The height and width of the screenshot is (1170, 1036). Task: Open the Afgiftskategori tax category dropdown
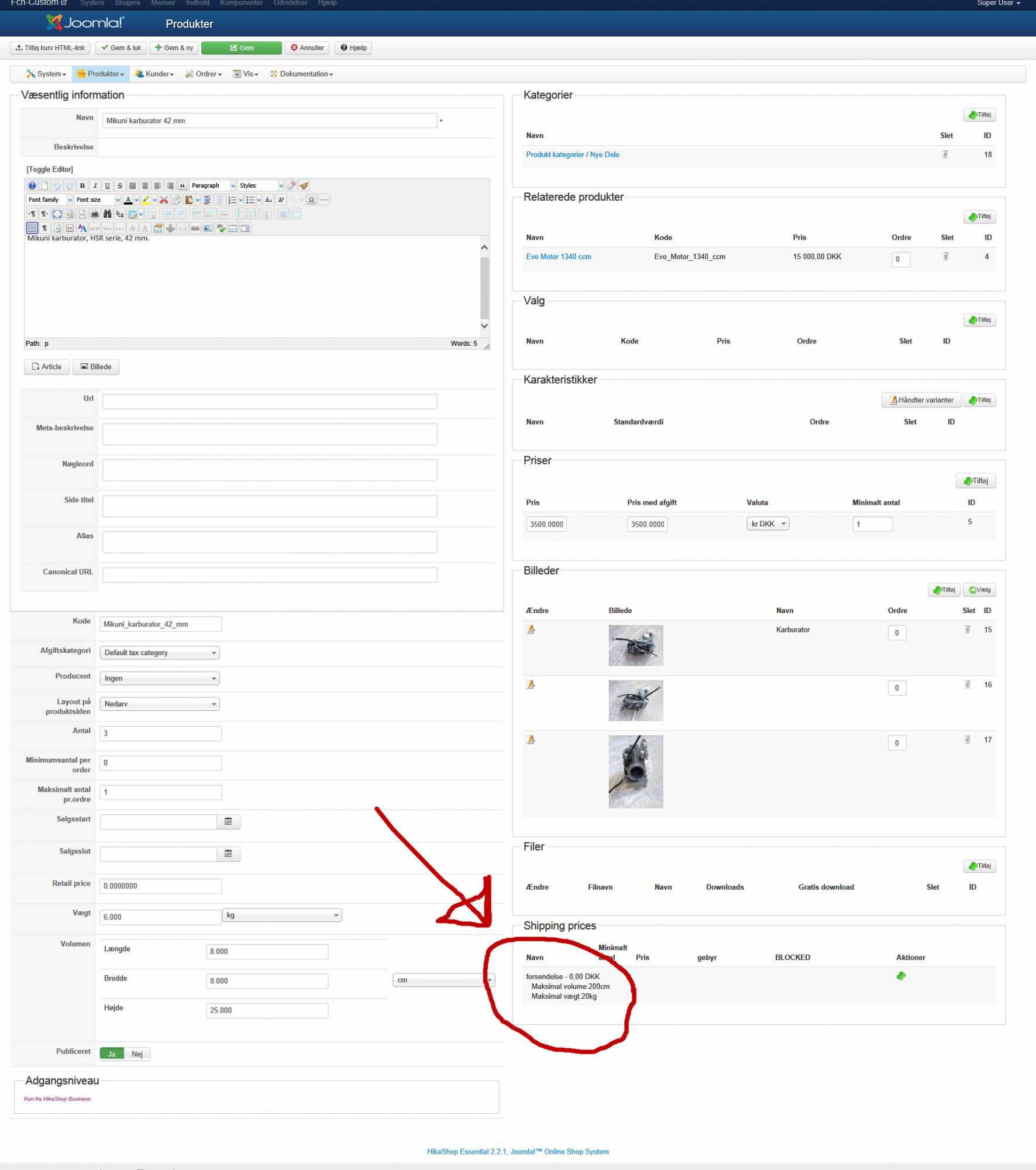[x=160, y=652]
